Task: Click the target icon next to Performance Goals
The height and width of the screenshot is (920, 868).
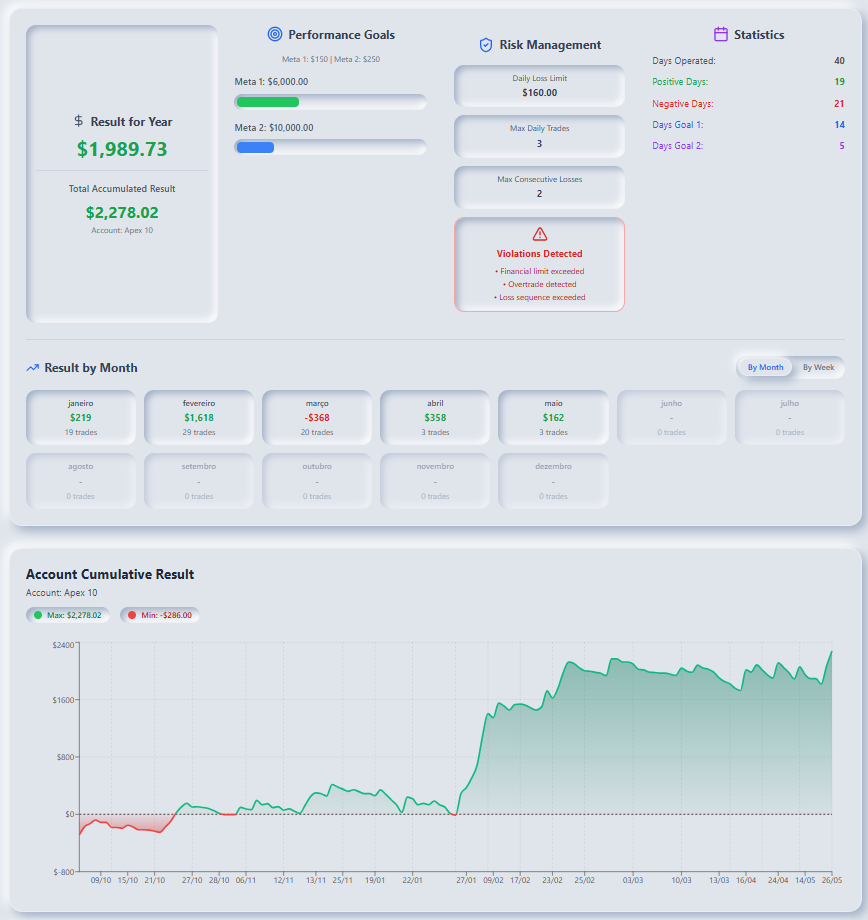Action: tap(275, 35)
